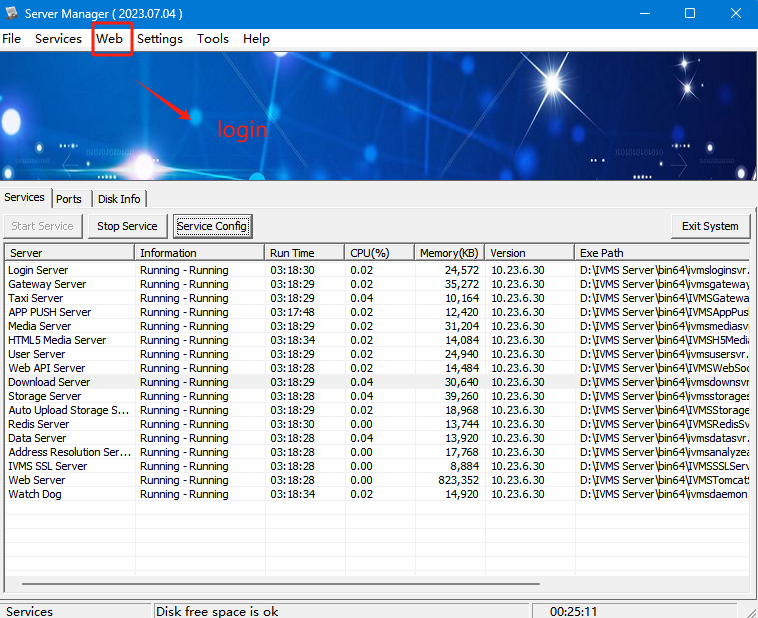
Task: Select the Taxi Server row
Action: [x=377, y=298]
